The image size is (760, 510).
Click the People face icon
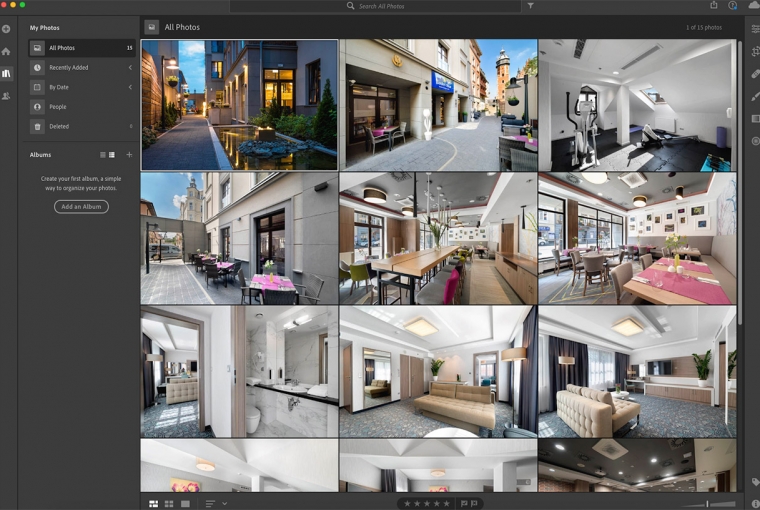pyautogui.click(x=37, y=107)
